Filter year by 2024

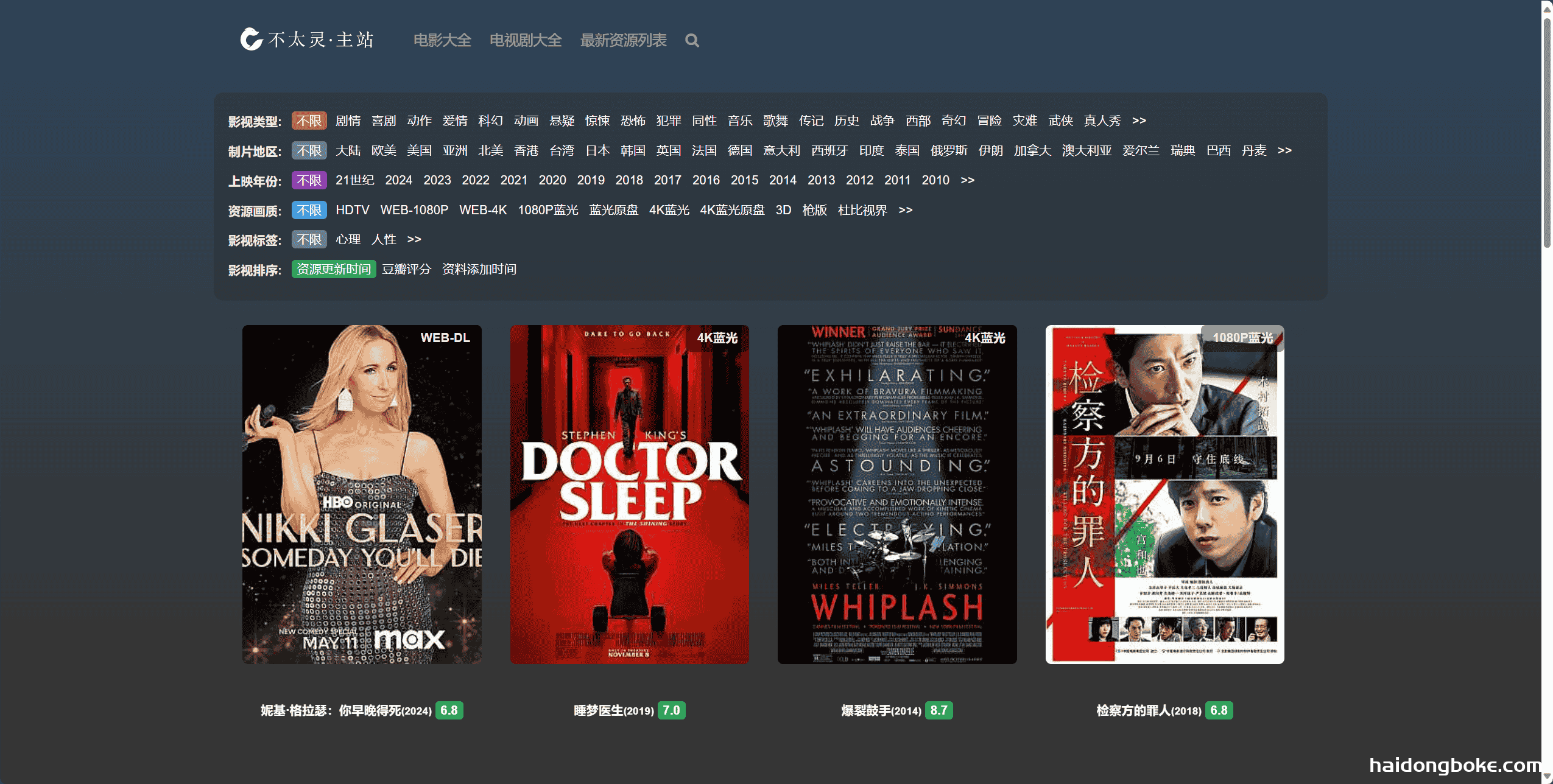point(399,180)
